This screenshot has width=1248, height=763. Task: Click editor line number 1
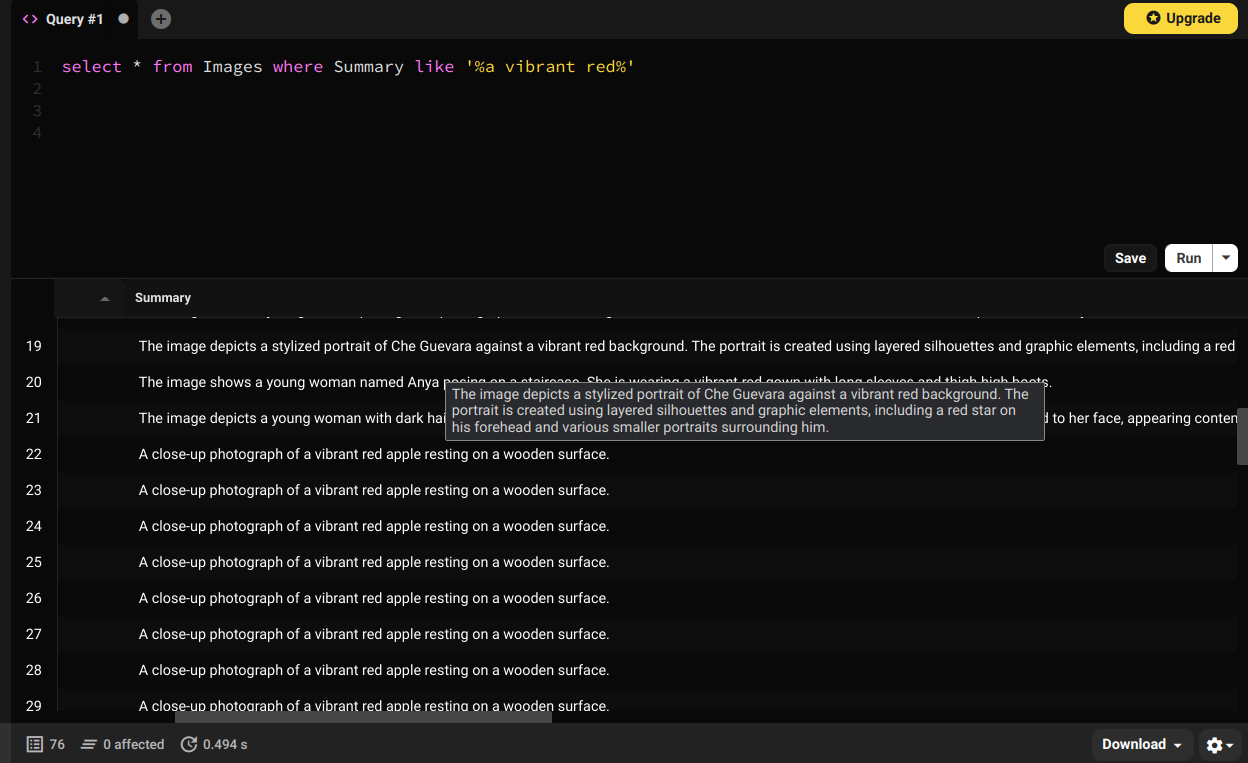tap(37, 67)
